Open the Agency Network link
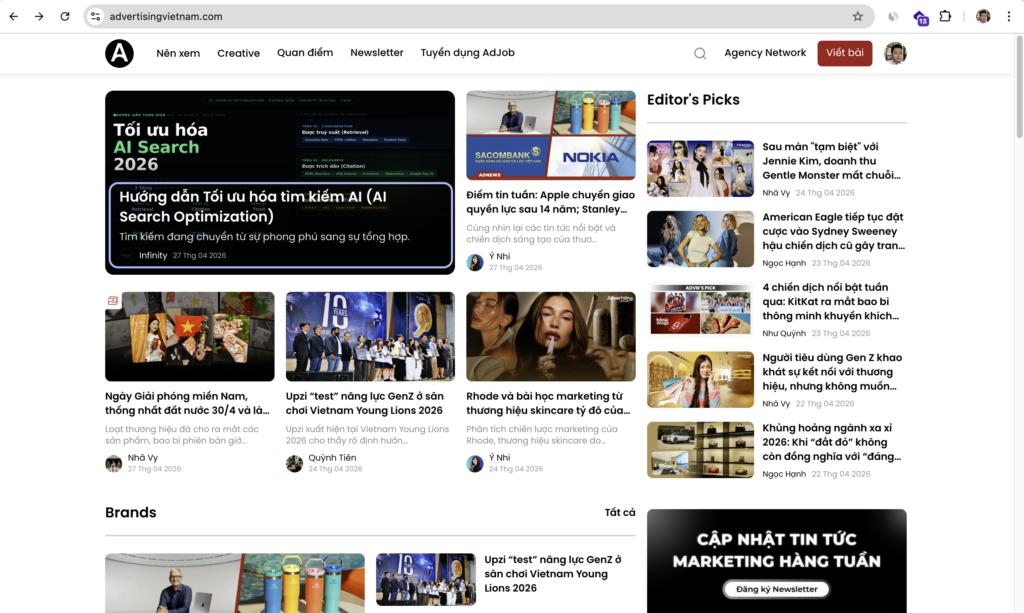This screenshot has width=1024, height=613. 765,52
